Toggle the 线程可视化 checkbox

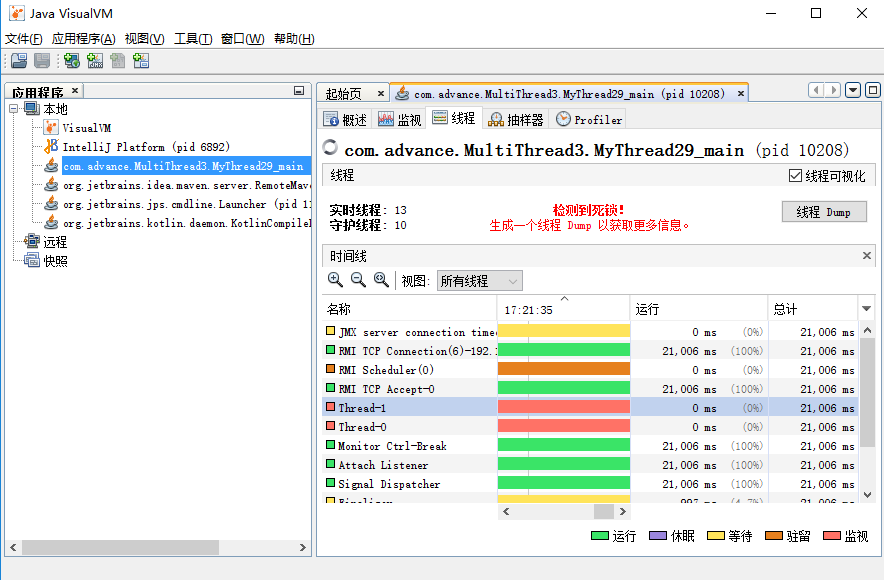click(x=795, y=176)
